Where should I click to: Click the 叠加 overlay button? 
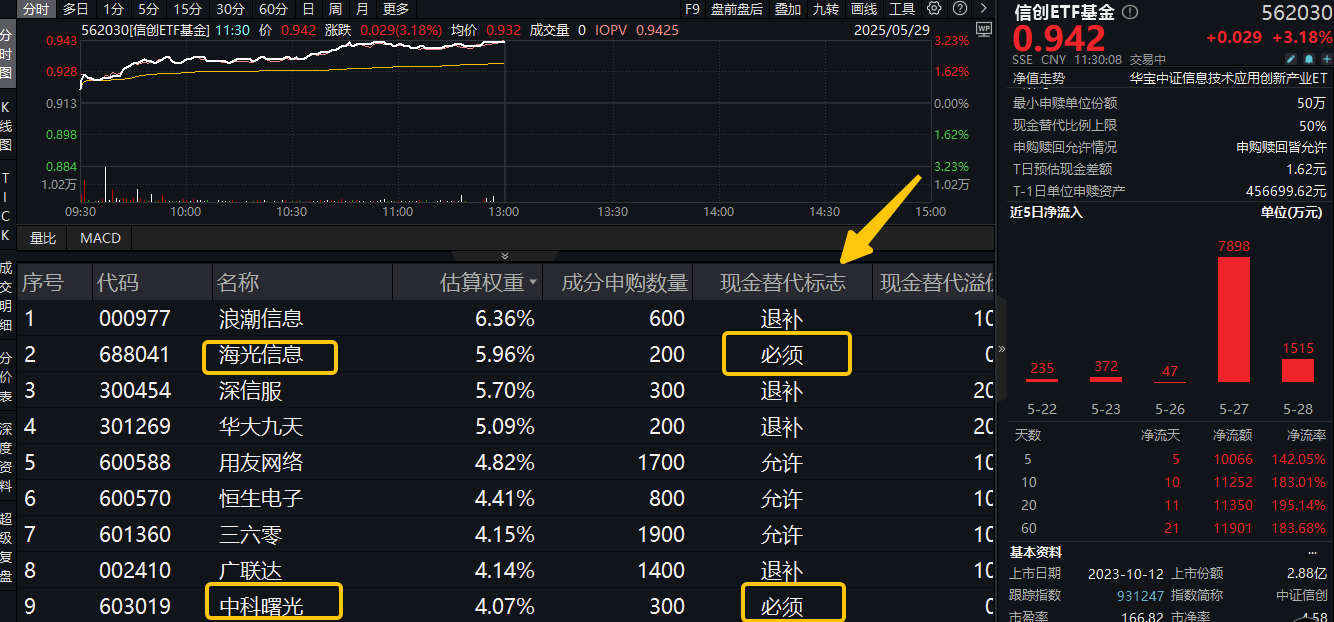pyautogui.click(x=787, y=9)
